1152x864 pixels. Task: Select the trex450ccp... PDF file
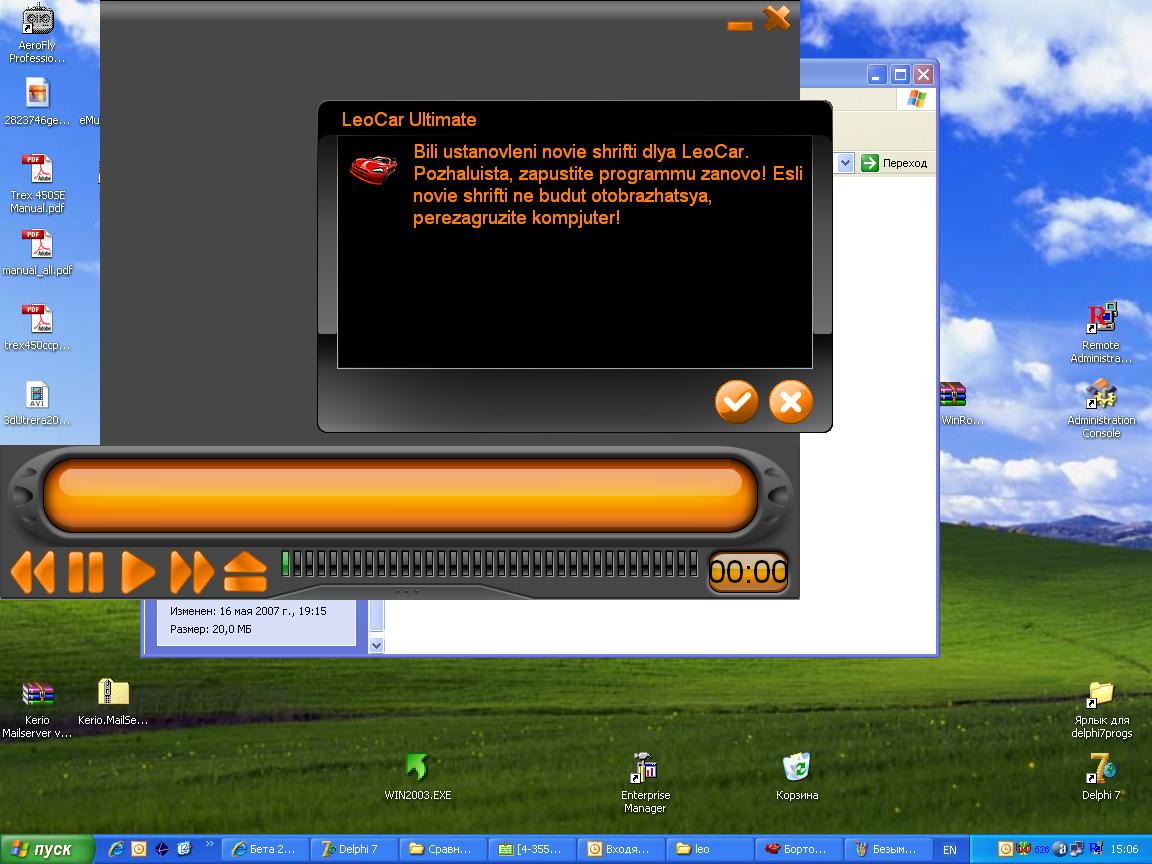pos(37,328)
